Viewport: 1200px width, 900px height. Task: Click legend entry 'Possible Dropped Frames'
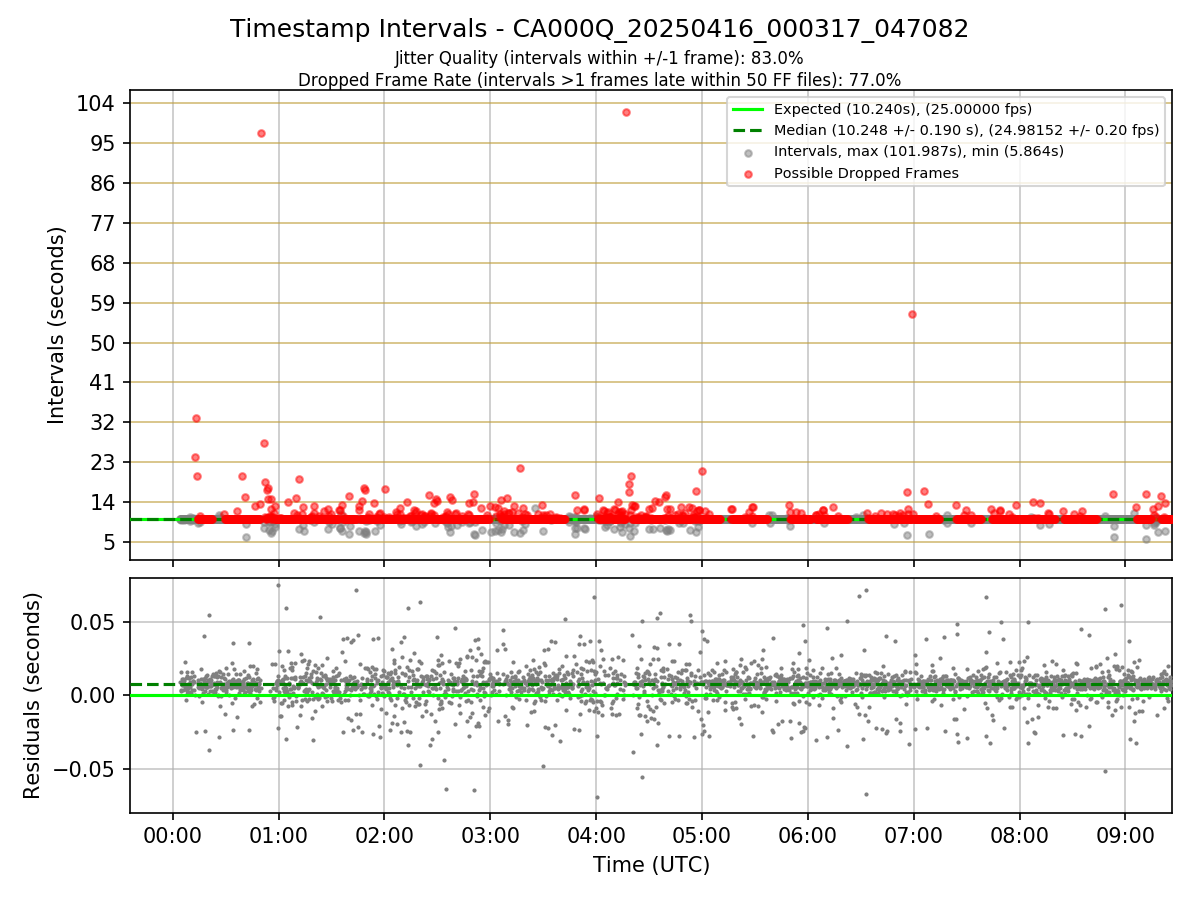pos(866,173)
